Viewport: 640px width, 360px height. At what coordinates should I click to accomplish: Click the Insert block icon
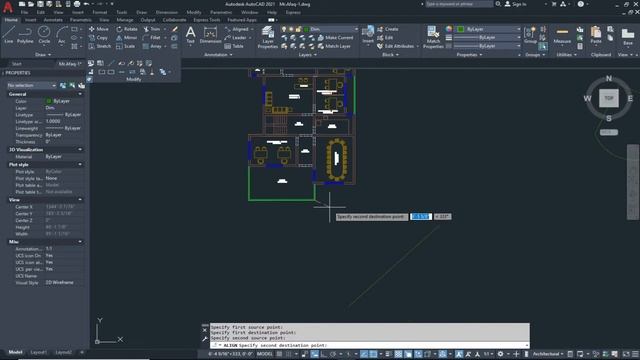tap(368, 35)
